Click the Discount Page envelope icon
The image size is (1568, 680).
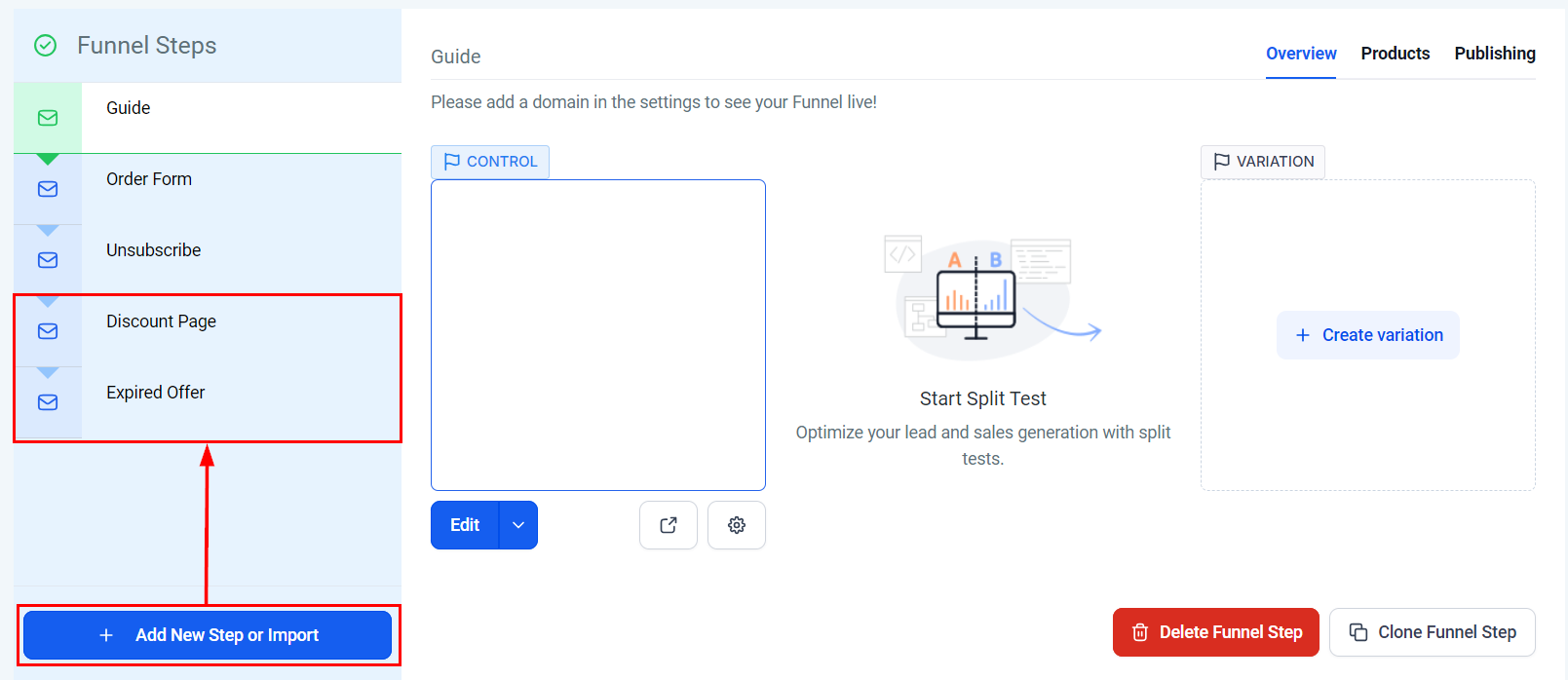48,331
